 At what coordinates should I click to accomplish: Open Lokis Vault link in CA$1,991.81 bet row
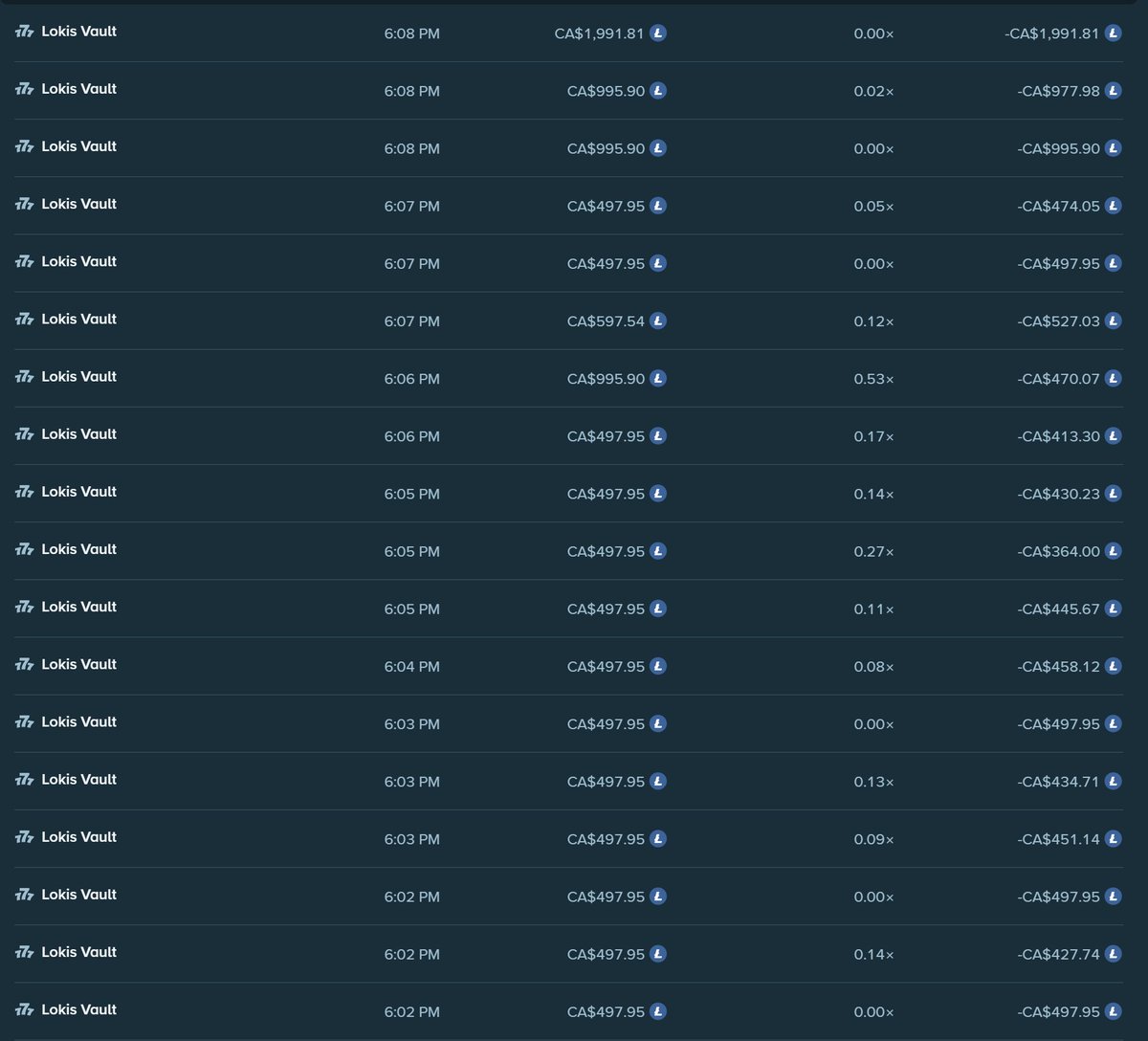coord(79,32)
